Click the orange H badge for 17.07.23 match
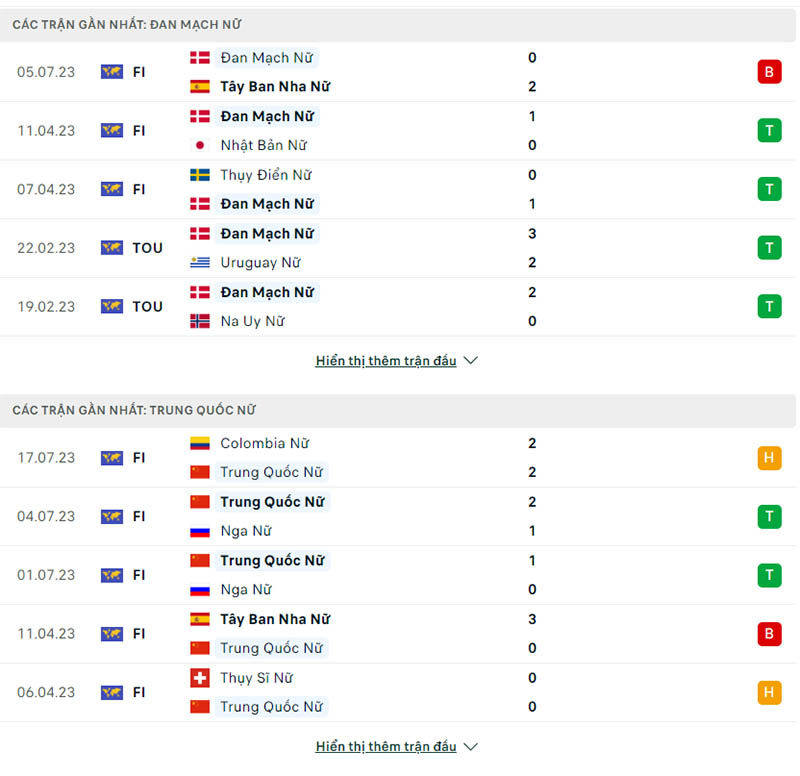Image resolution: width=800 pixels, height=776 pixels. (769, 458)
